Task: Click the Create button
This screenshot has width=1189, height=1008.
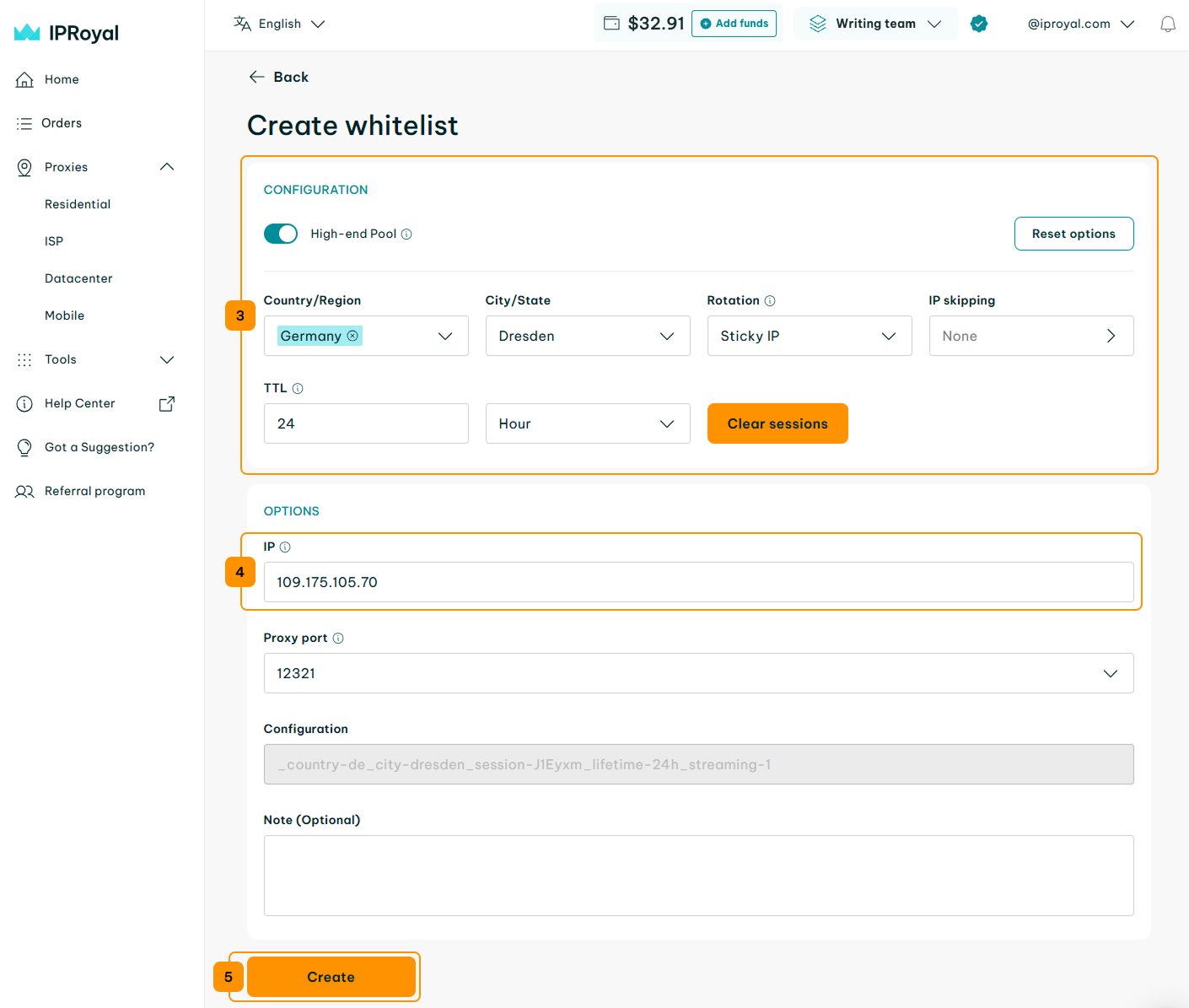Action: [x=331, y=977]
